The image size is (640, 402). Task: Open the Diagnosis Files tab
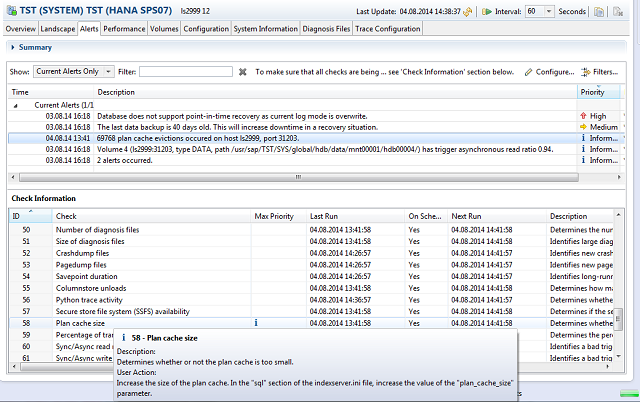326,29
